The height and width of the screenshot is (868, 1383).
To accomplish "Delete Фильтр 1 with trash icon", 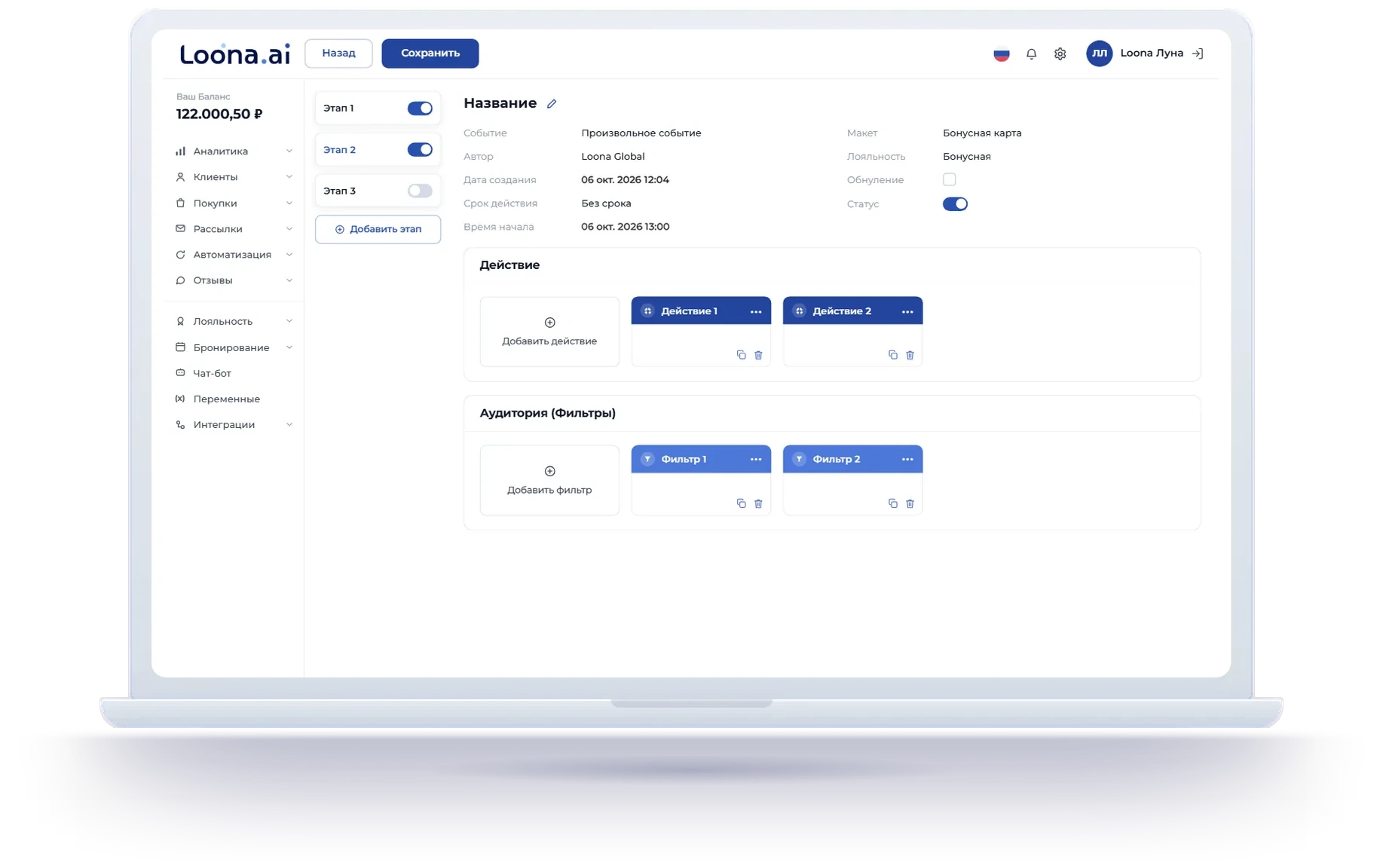I will tap(758, 503).
